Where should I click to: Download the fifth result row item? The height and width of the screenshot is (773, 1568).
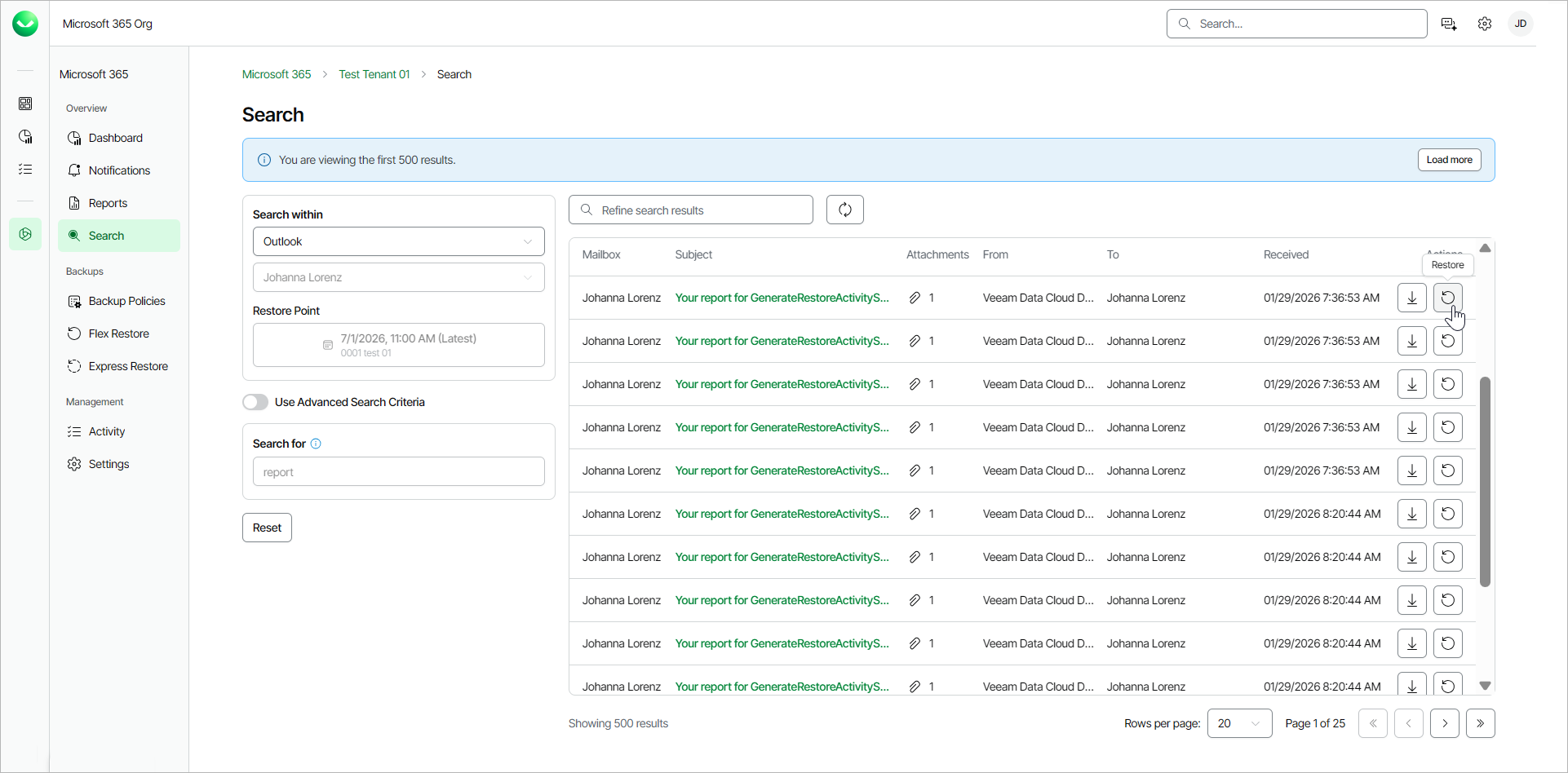(x=1412, y=470)
